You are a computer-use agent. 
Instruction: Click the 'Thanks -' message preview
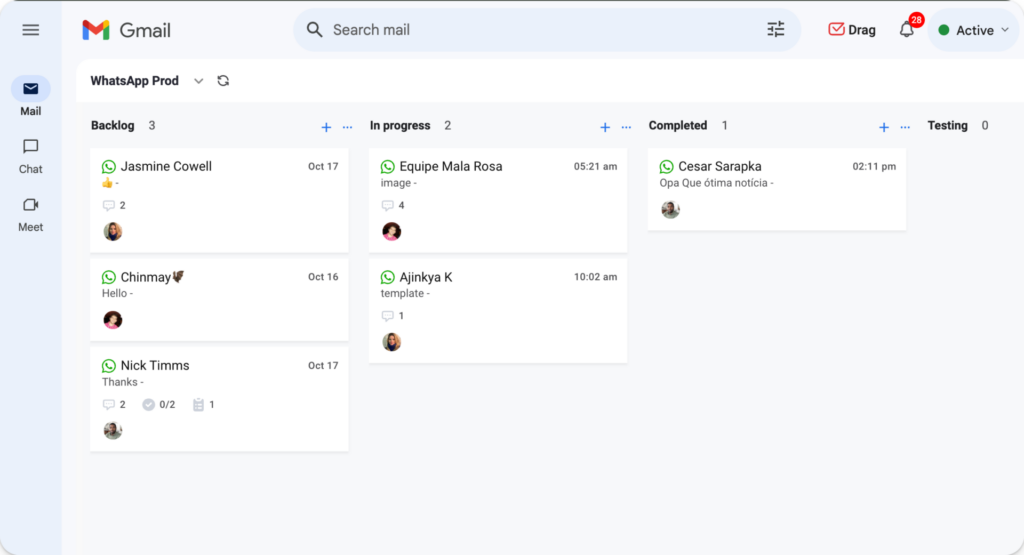click(123, 382)
